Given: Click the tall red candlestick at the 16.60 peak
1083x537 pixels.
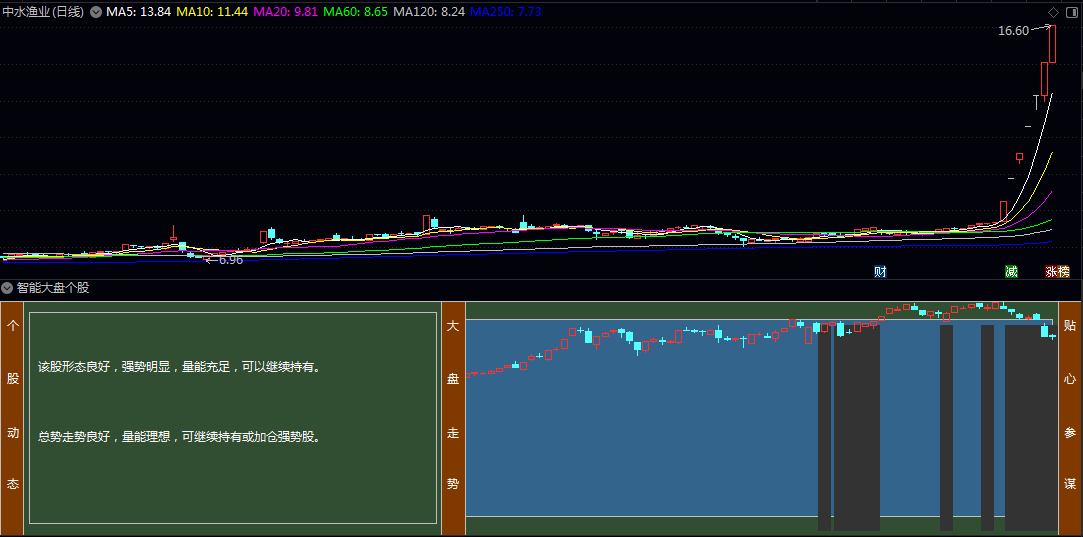Looking at the screenshot, I should [x=1053, y=43].
